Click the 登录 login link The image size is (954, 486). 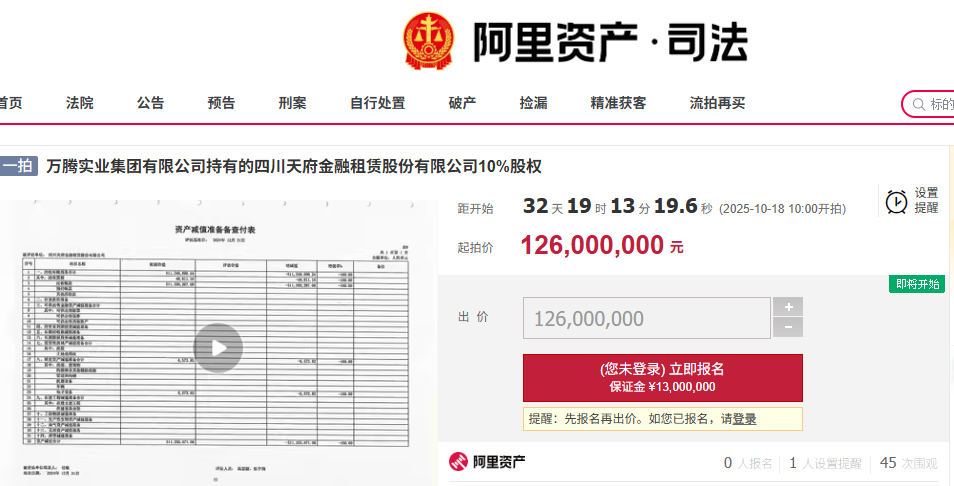[744, 420]
